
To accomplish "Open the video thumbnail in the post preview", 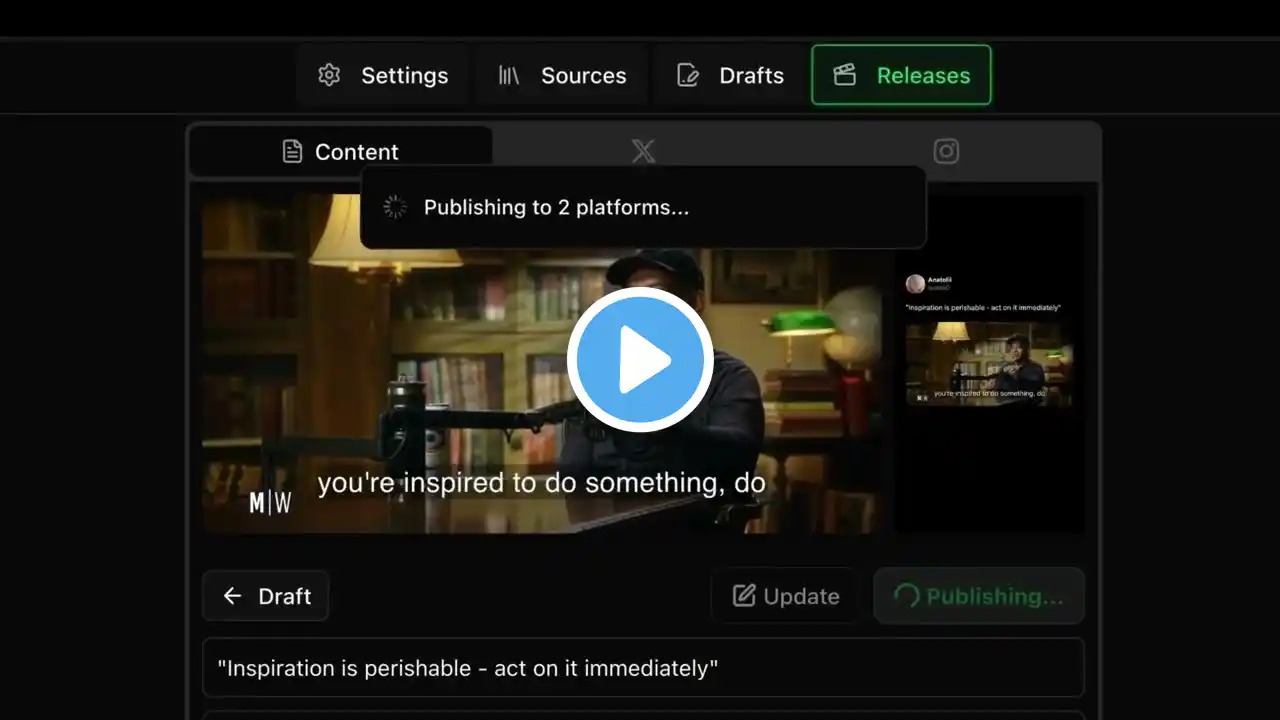I will coord(988,363).
